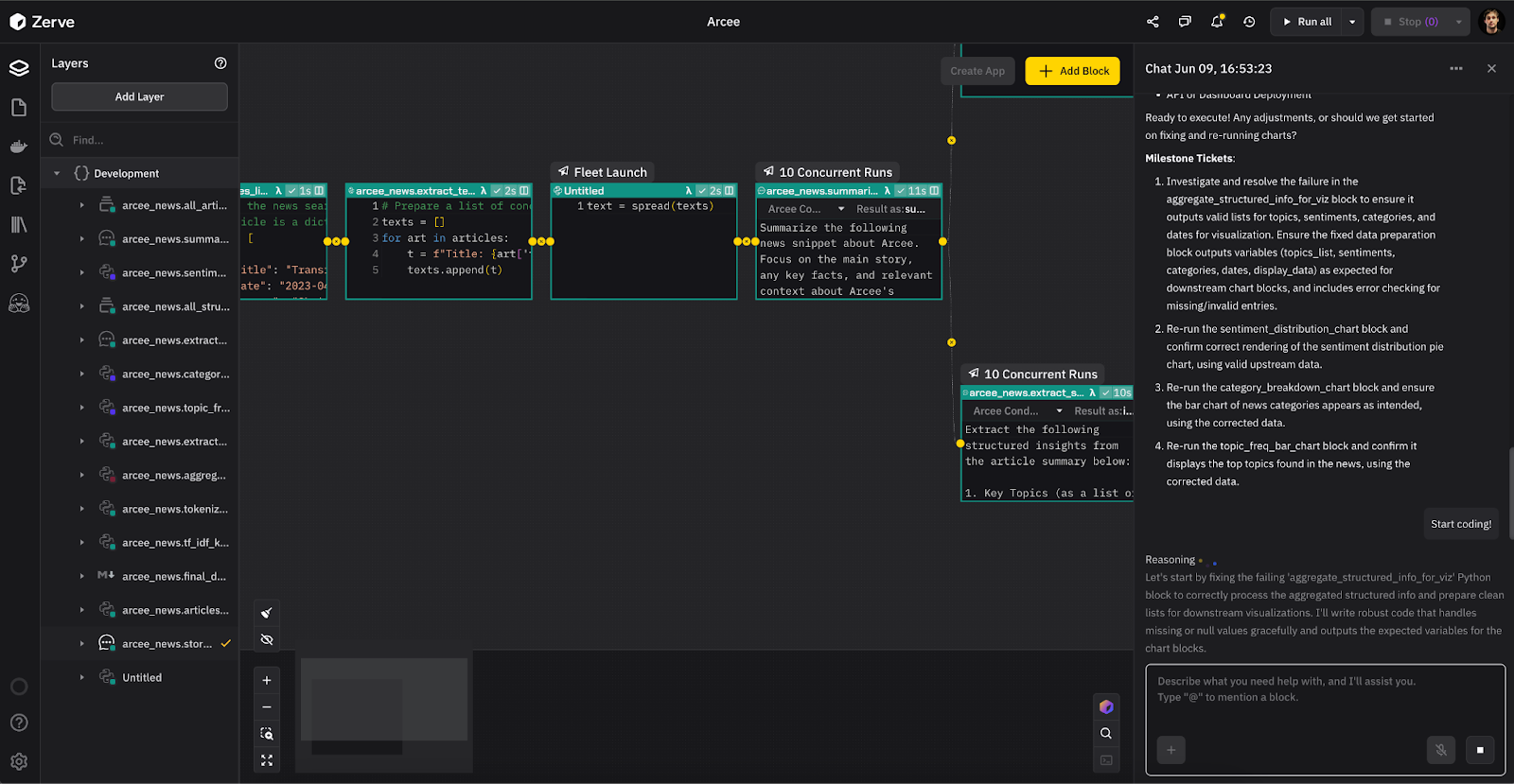The height and width of the screenshot is (784, 1514).
Task: Open the Stop dropdown arrow
Action: pyautogui.click(x=1459, y=22)
